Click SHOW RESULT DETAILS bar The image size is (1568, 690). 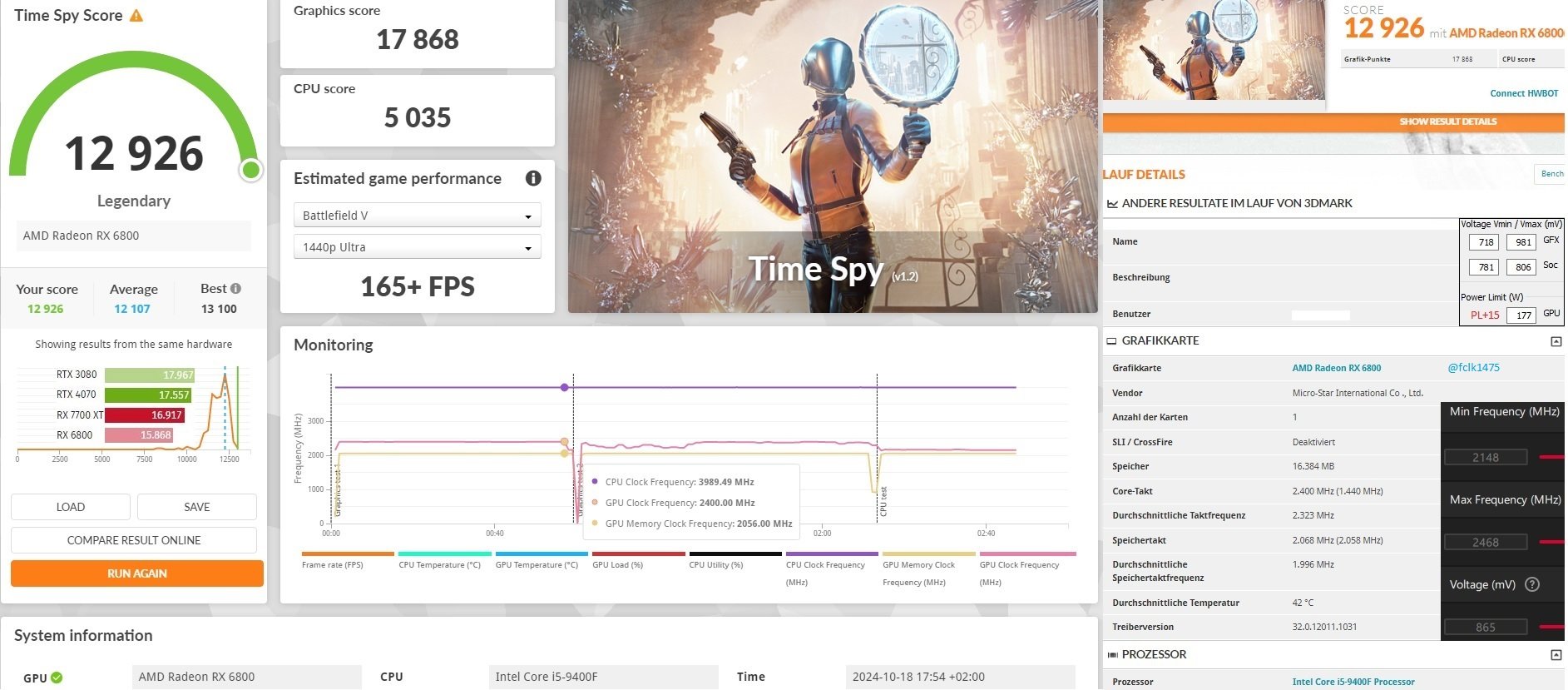tap(1333, 122)
